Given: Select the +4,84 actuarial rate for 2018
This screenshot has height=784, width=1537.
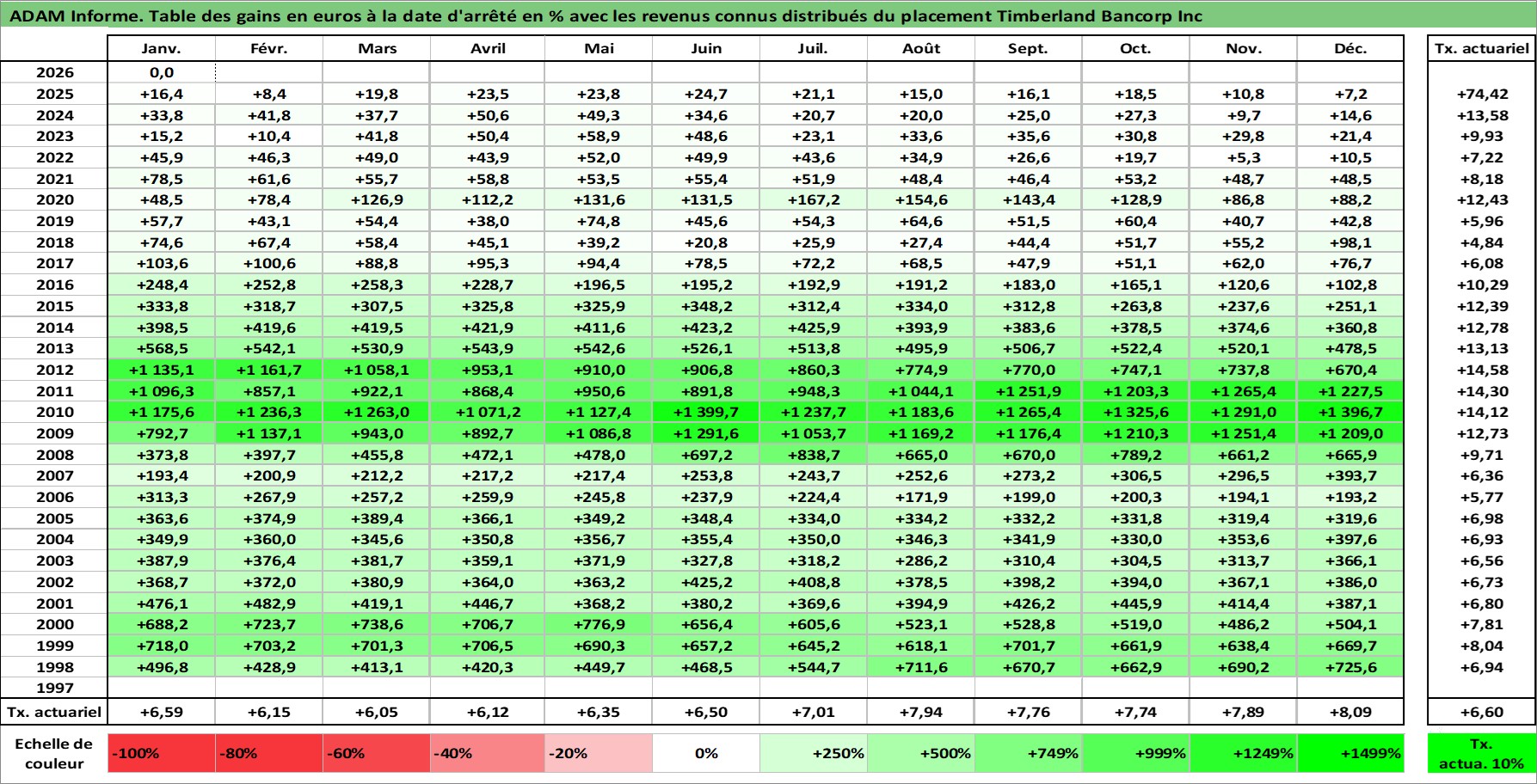Looking at the screenshot, I should (x=1481, y=242).
